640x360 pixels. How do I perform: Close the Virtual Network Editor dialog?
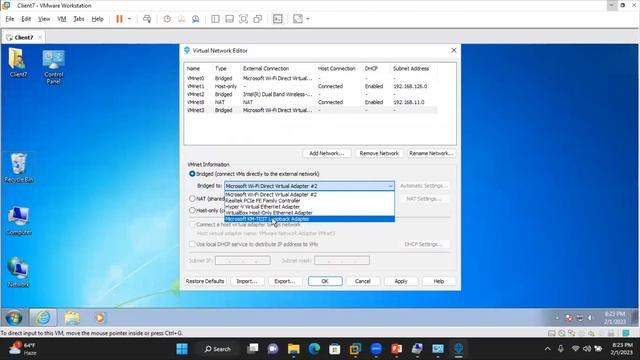click(453, 50)
